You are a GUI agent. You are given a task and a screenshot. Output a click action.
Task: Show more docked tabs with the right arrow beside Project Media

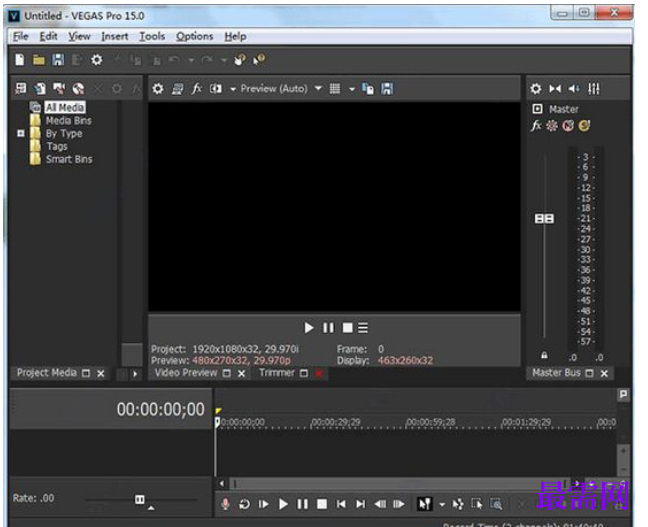(x=135, y=374)
